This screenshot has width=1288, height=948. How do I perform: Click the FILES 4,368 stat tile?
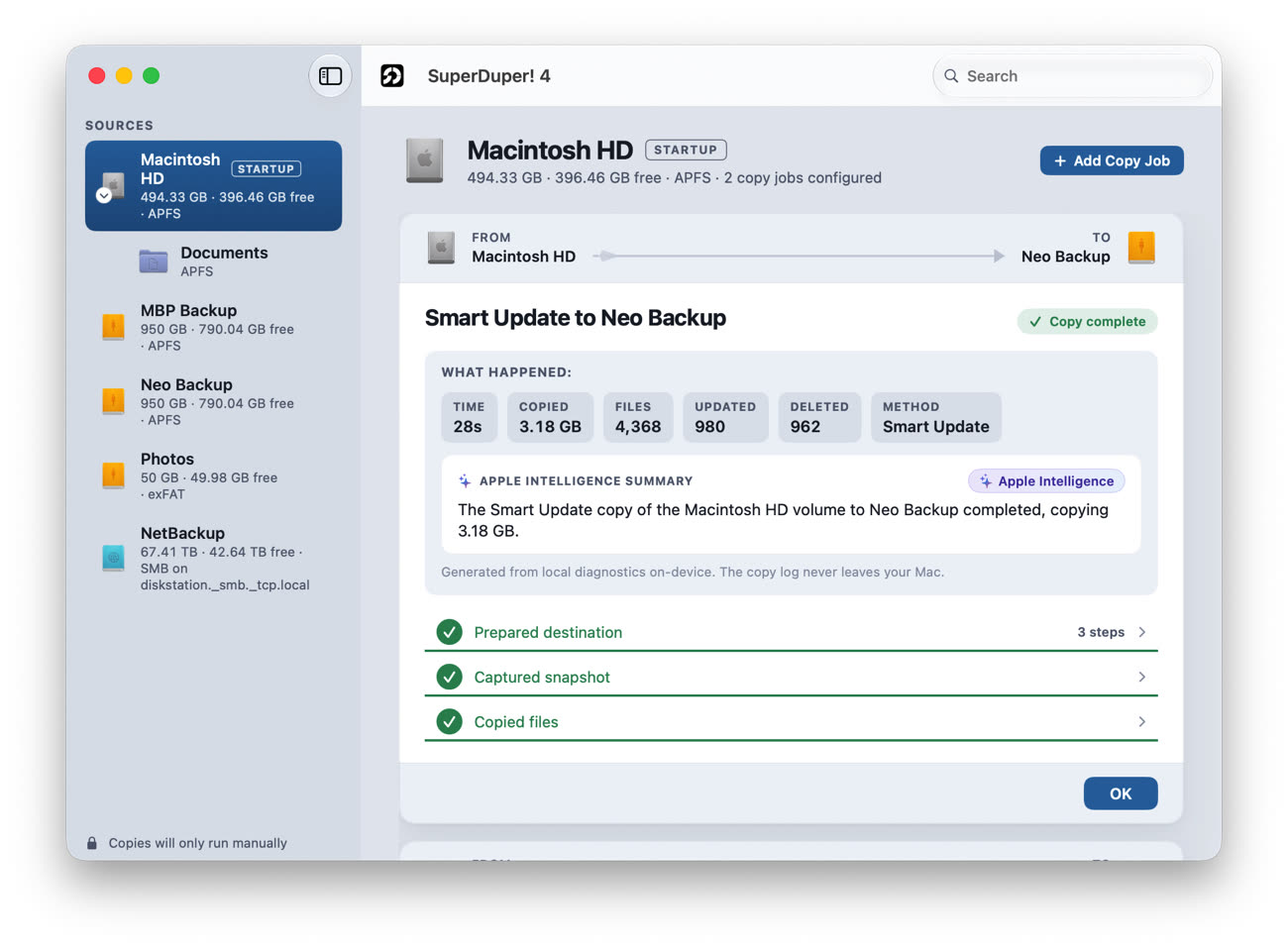(x=638, y=417)
